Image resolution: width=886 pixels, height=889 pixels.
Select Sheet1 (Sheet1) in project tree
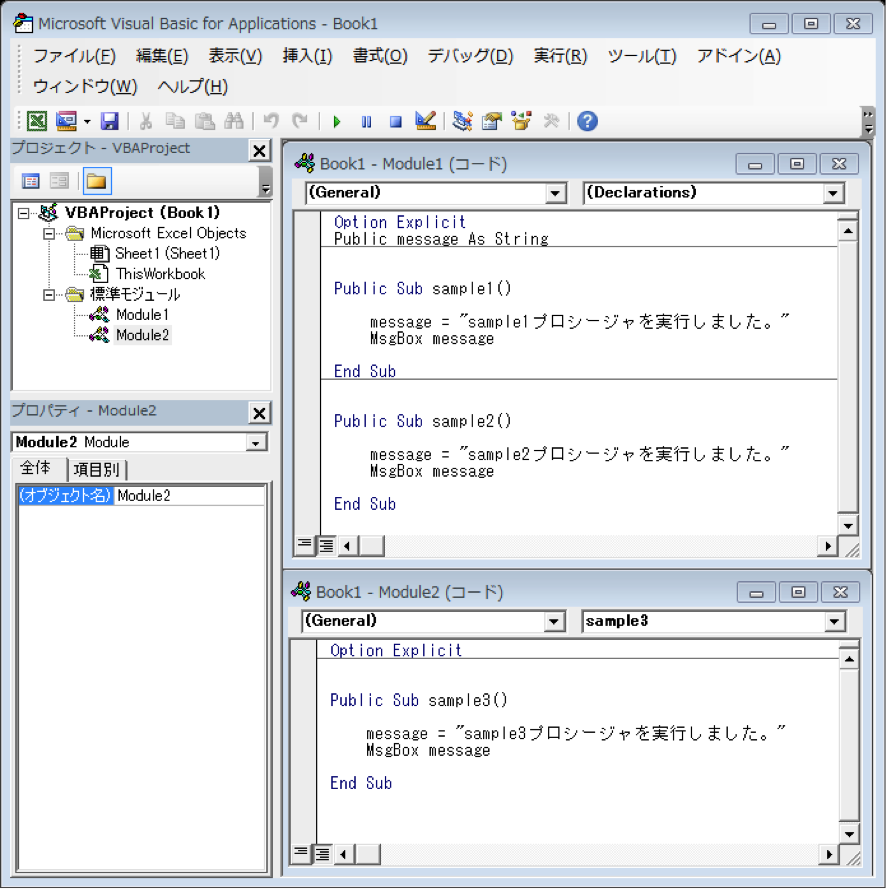[x=167, y=253]
